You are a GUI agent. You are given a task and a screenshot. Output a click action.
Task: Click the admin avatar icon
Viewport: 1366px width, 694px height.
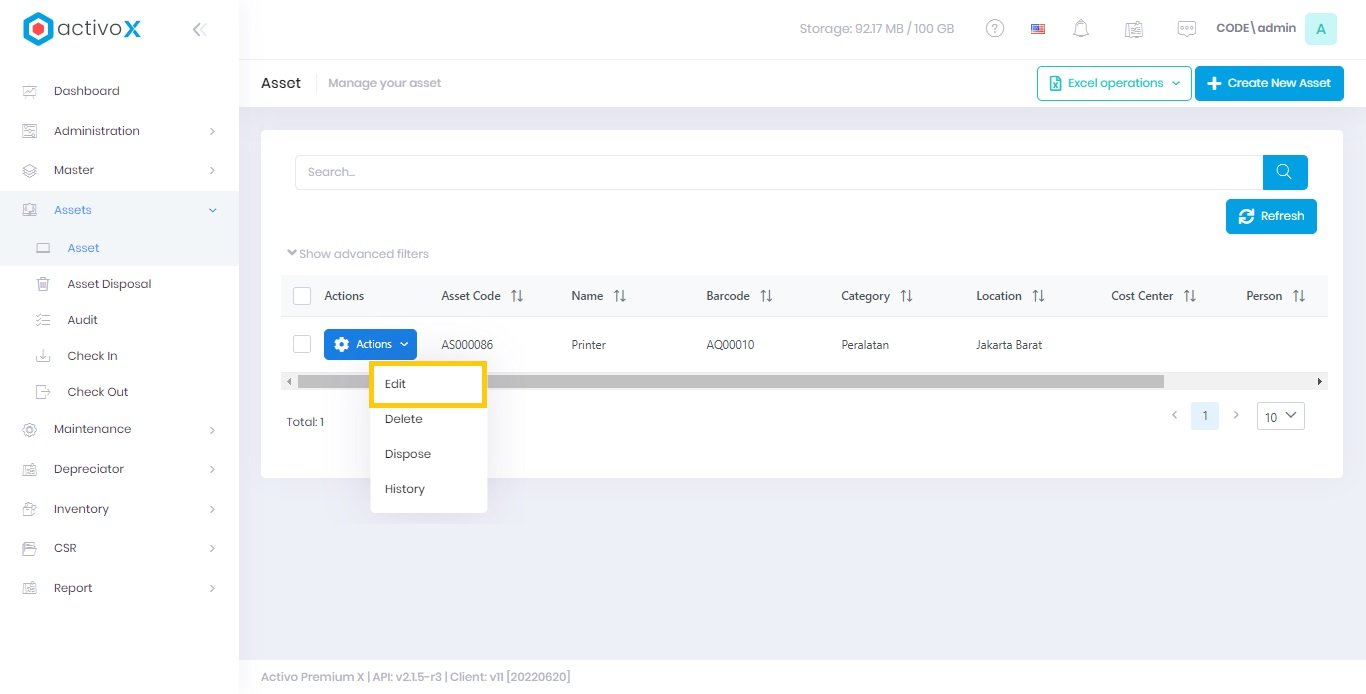[x=1320, y=29]
